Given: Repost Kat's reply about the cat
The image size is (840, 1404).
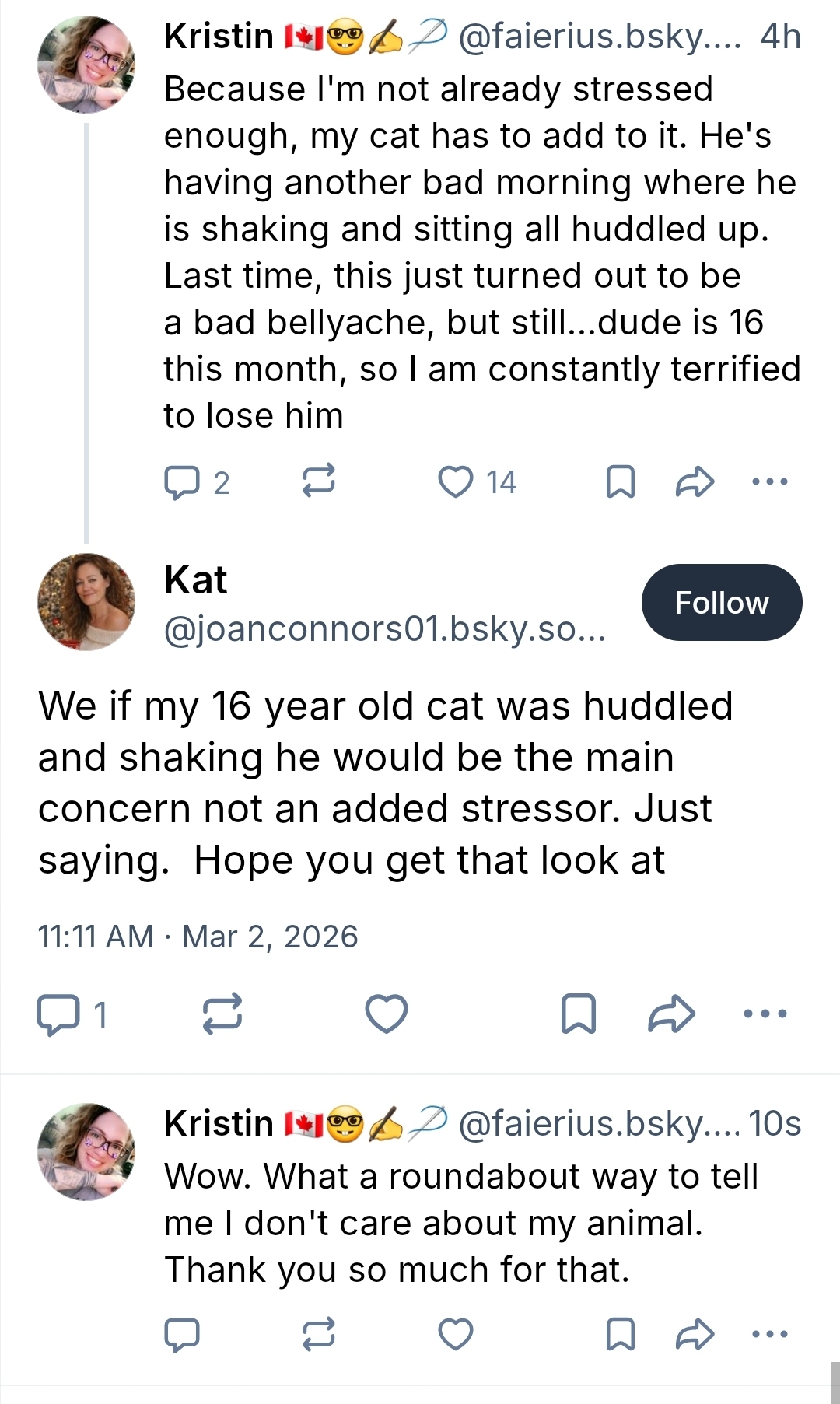Looking at the screenshot, I should (x=222, y=1014).
